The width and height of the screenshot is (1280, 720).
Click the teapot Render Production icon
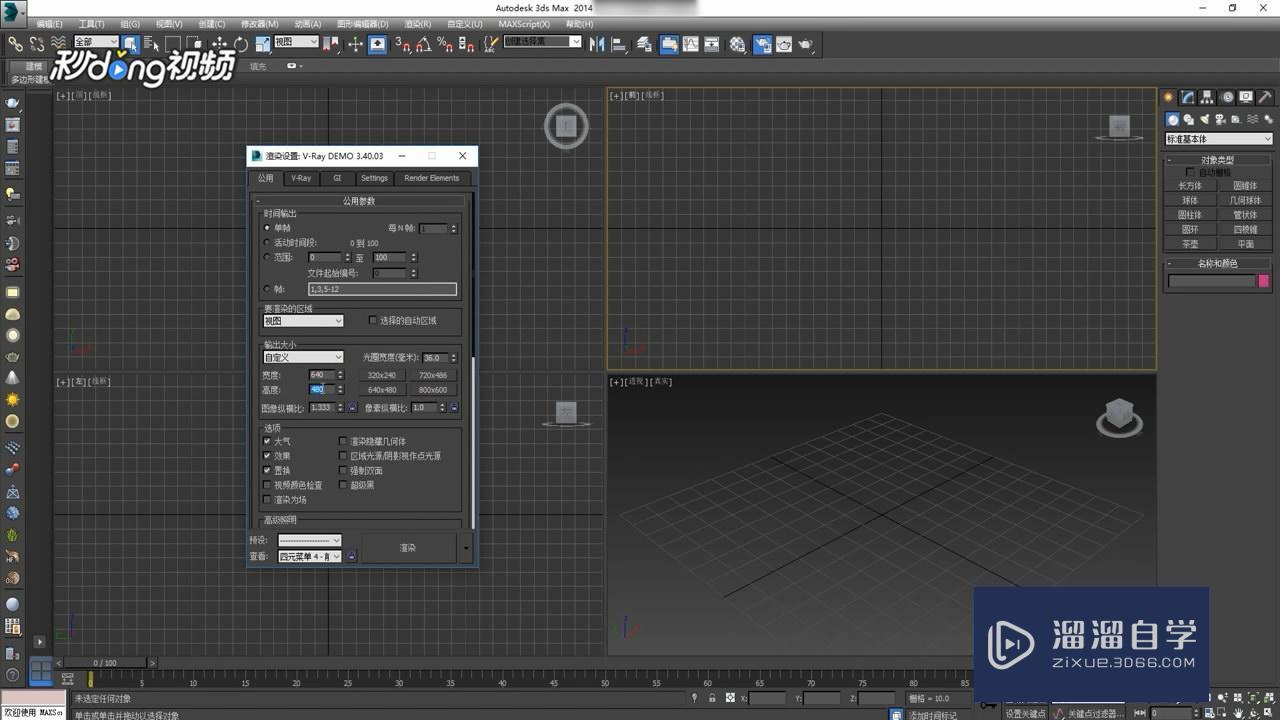[806, 44]
